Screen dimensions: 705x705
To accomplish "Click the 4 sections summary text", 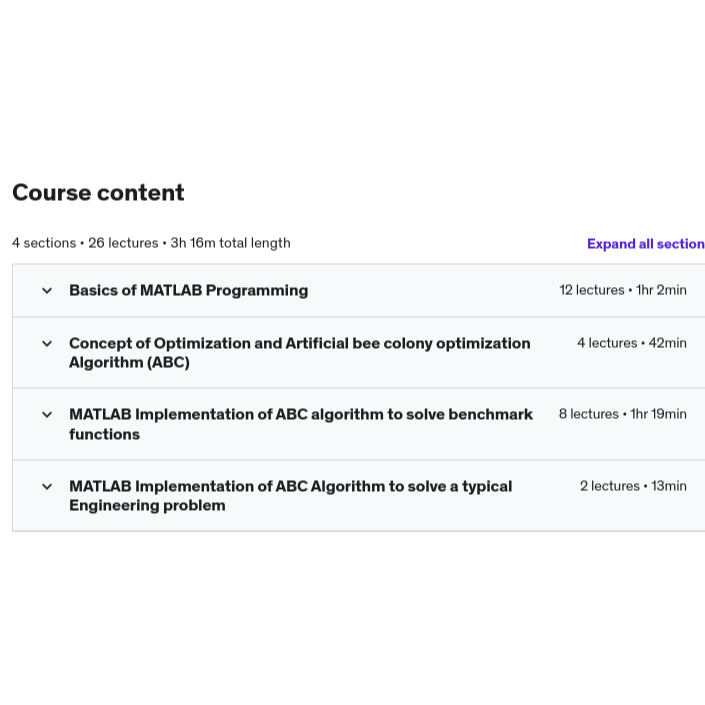I will 44,243.
